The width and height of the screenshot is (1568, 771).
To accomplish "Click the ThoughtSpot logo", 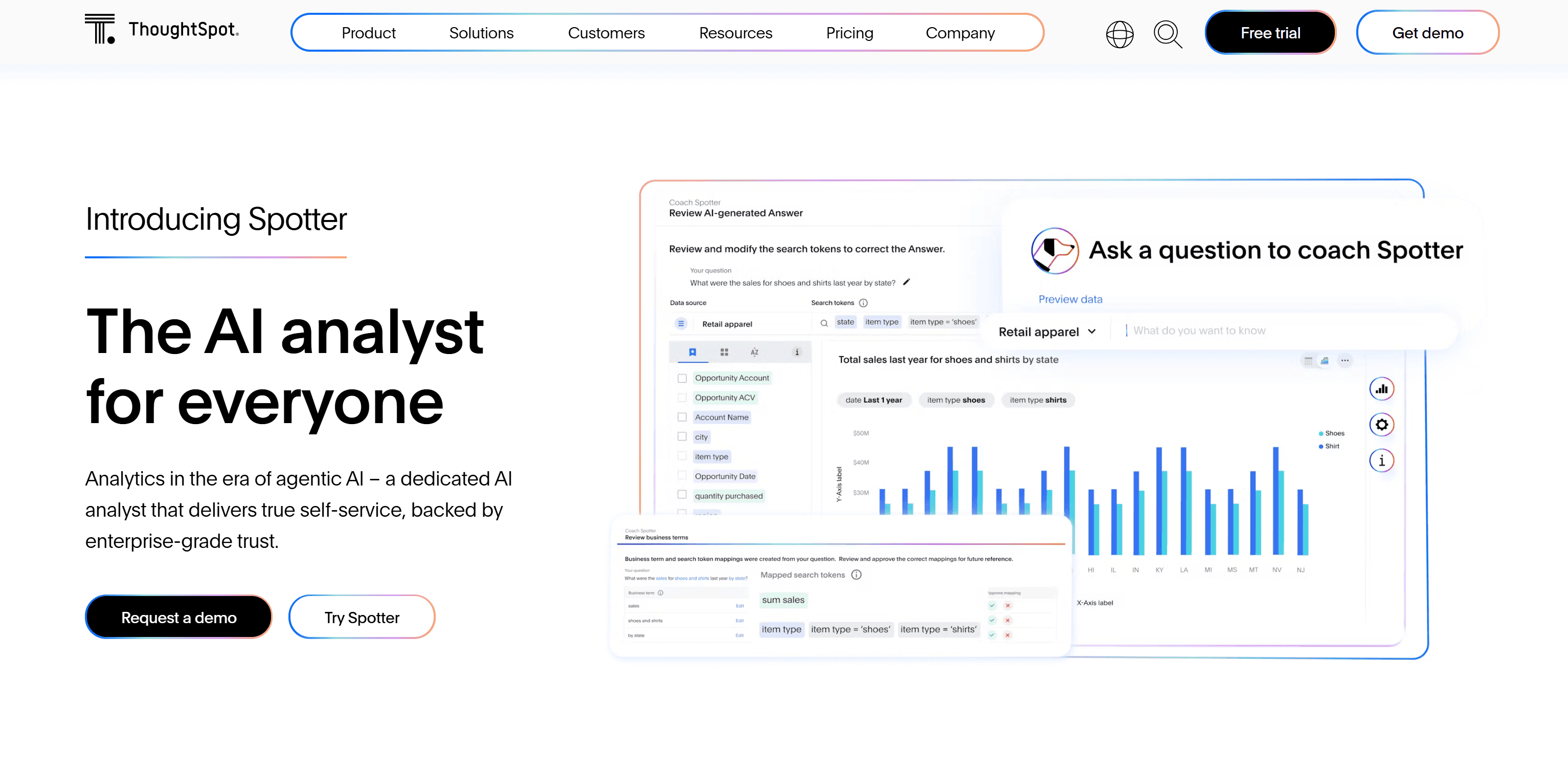I will pyautogui.click(x=162, y=30).
